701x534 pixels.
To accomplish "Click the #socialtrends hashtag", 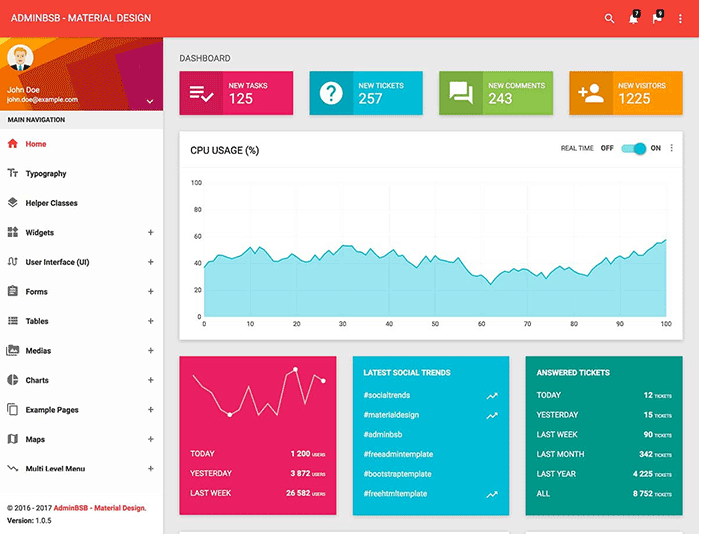I will tap(387, 395).
